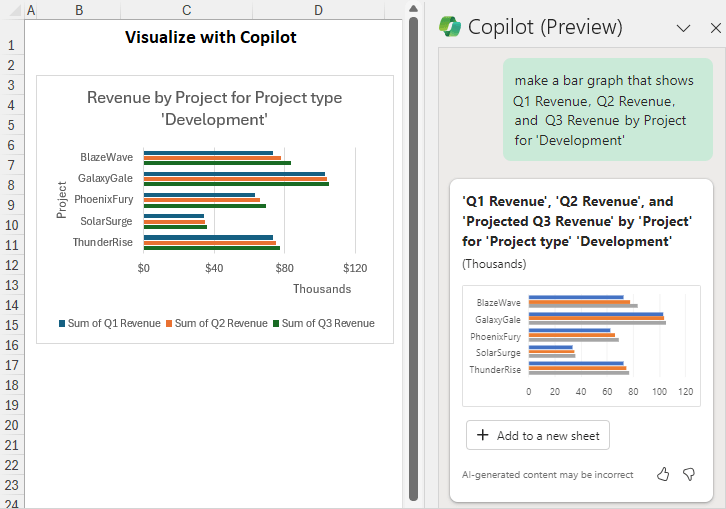Click the 'Project' vertical axis title

(62, 200)
